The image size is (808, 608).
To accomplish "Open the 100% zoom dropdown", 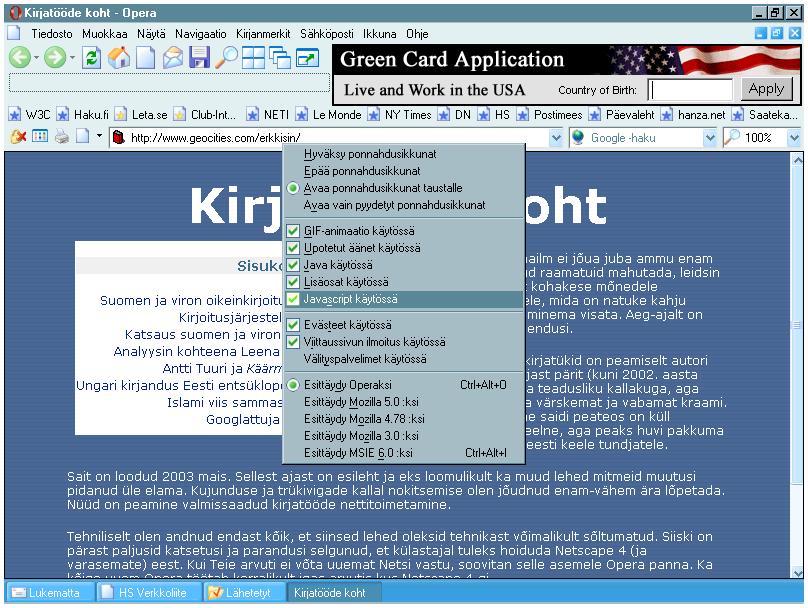I will click(x=794, y=138).
